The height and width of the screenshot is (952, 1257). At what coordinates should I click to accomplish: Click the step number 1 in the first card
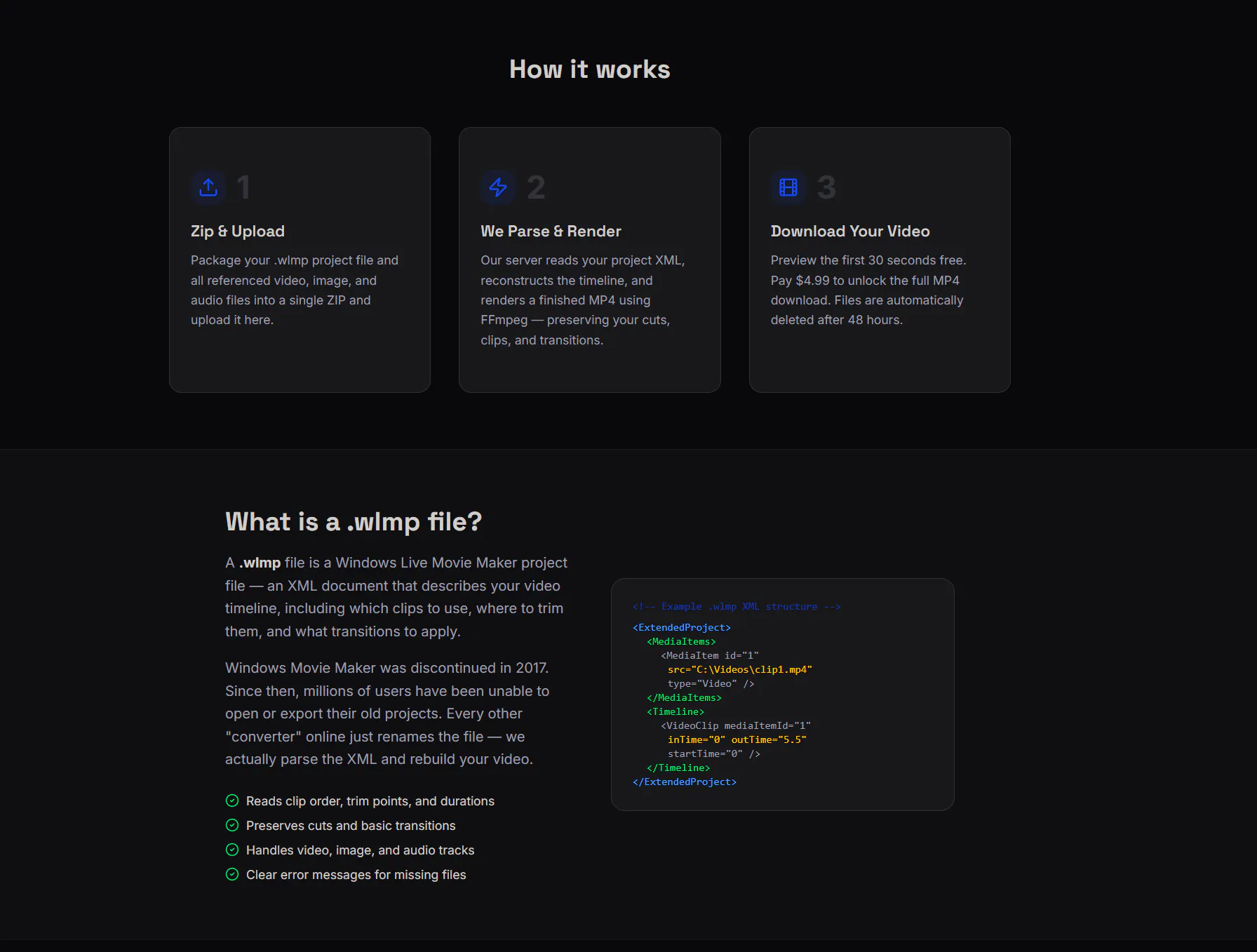(x=243, y=187)
